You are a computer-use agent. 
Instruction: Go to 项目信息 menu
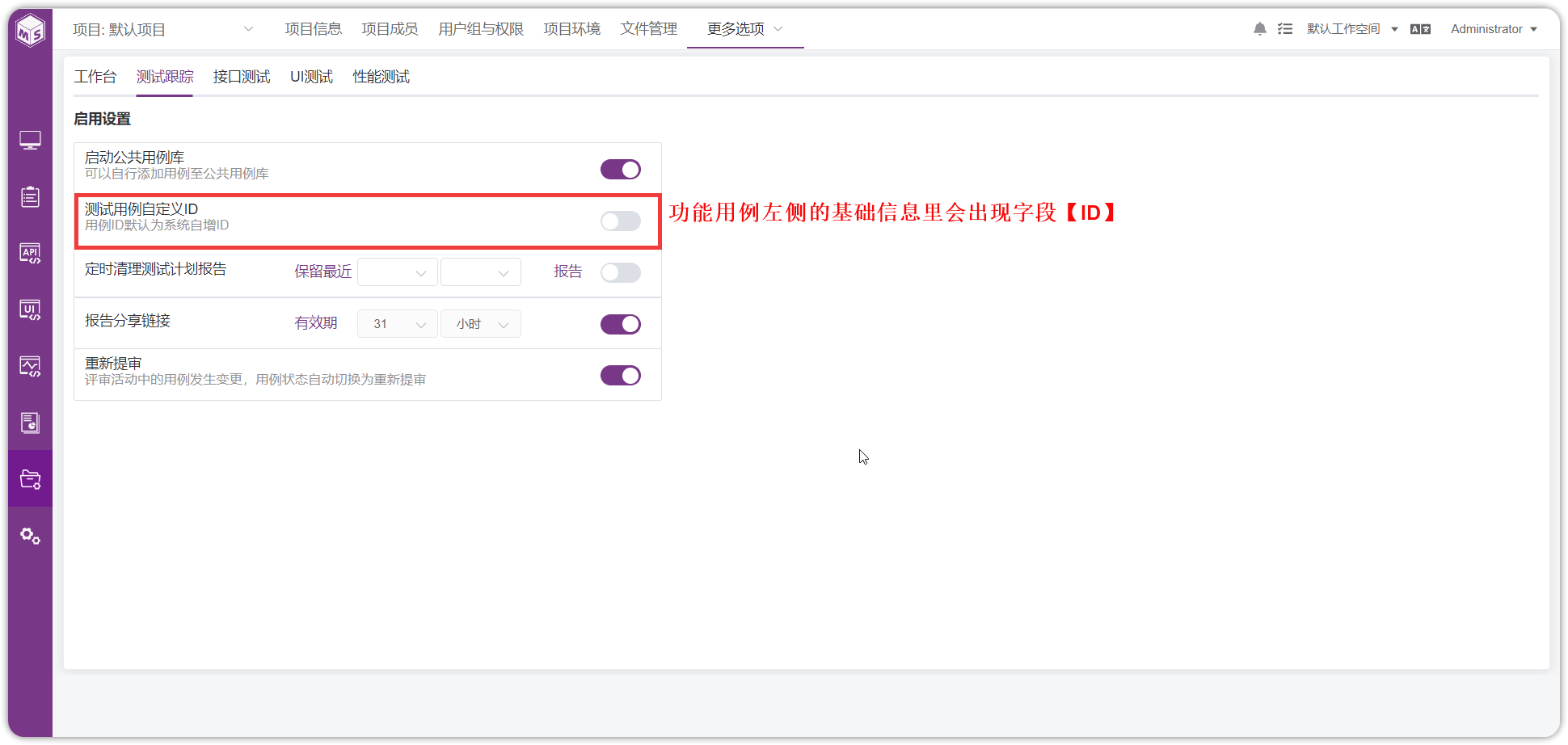[314, 29]
